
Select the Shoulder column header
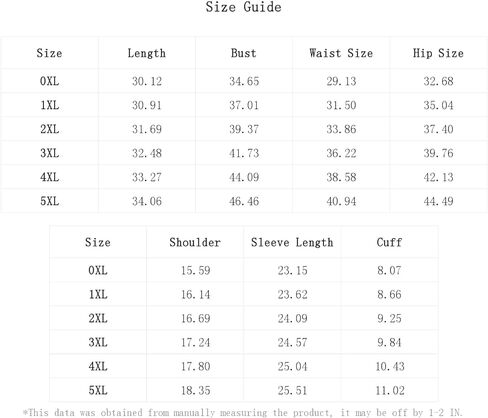(x=195, y=242)
